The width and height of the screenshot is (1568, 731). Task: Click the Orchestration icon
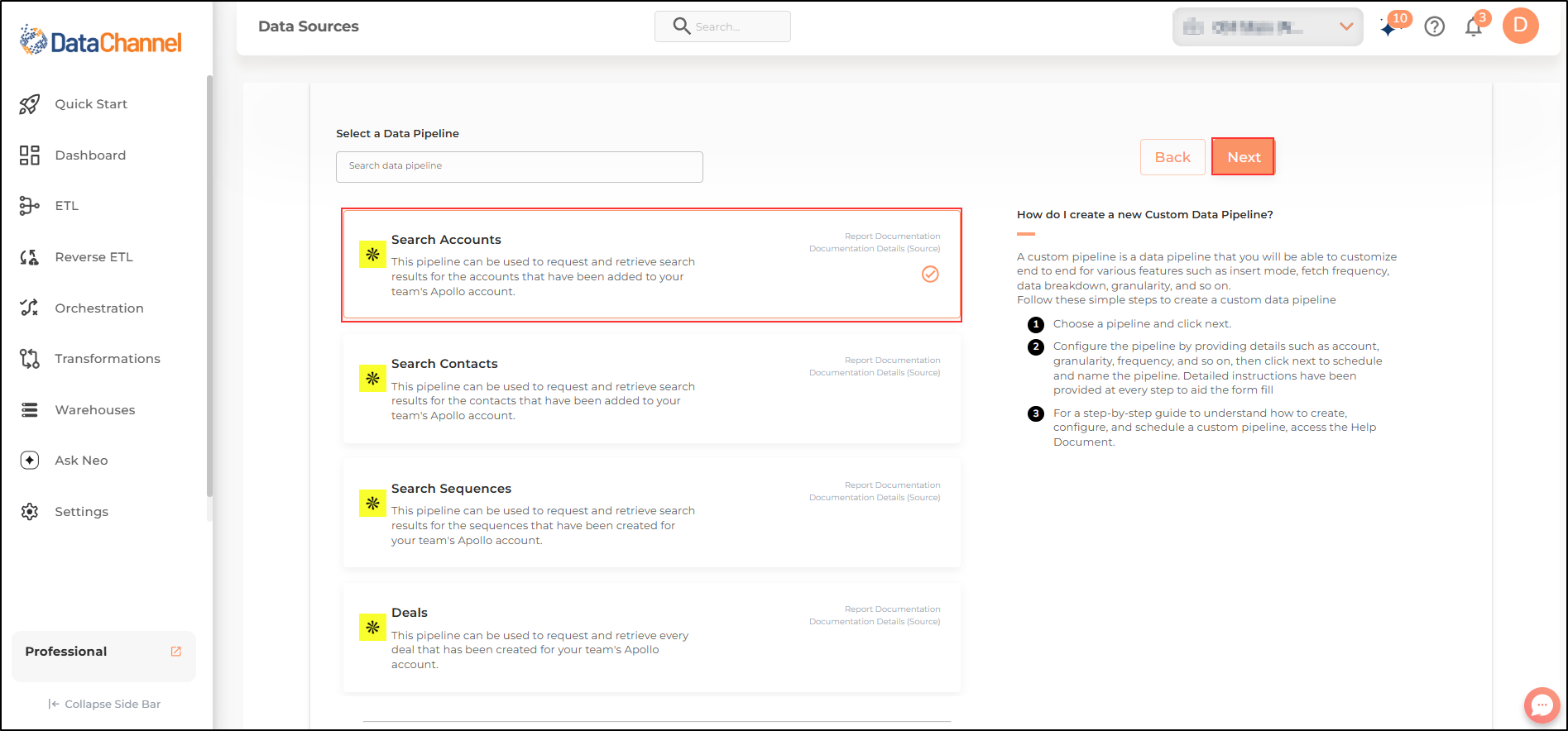(x=30, y=308)
